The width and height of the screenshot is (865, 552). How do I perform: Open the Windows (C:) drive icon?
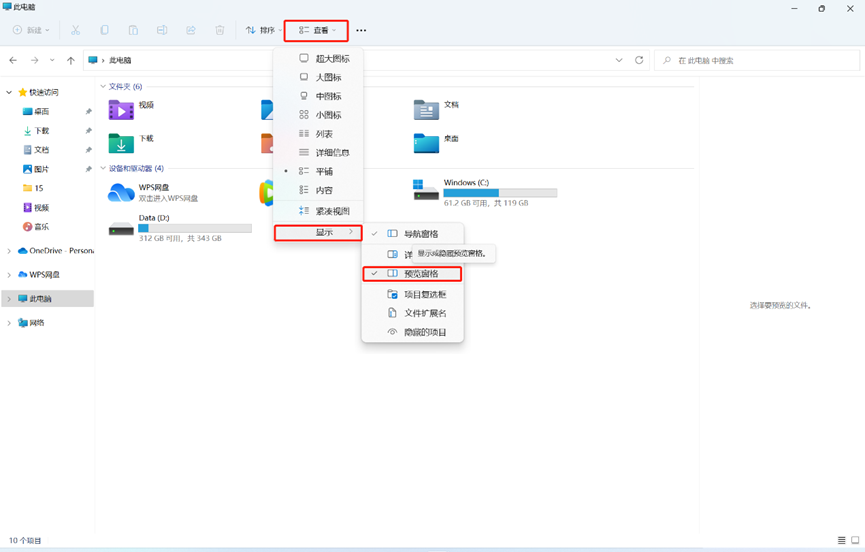427,190
